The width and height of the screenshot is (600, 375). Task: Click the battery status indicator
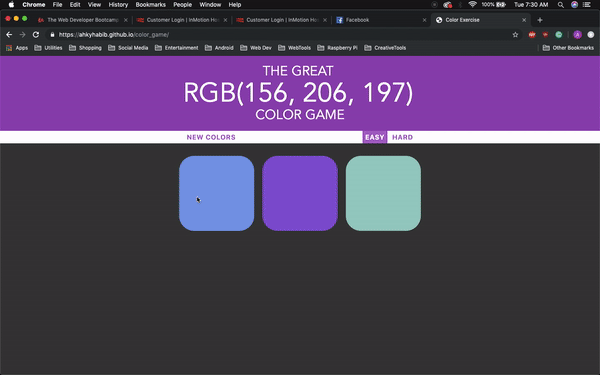tap(494, 5)
